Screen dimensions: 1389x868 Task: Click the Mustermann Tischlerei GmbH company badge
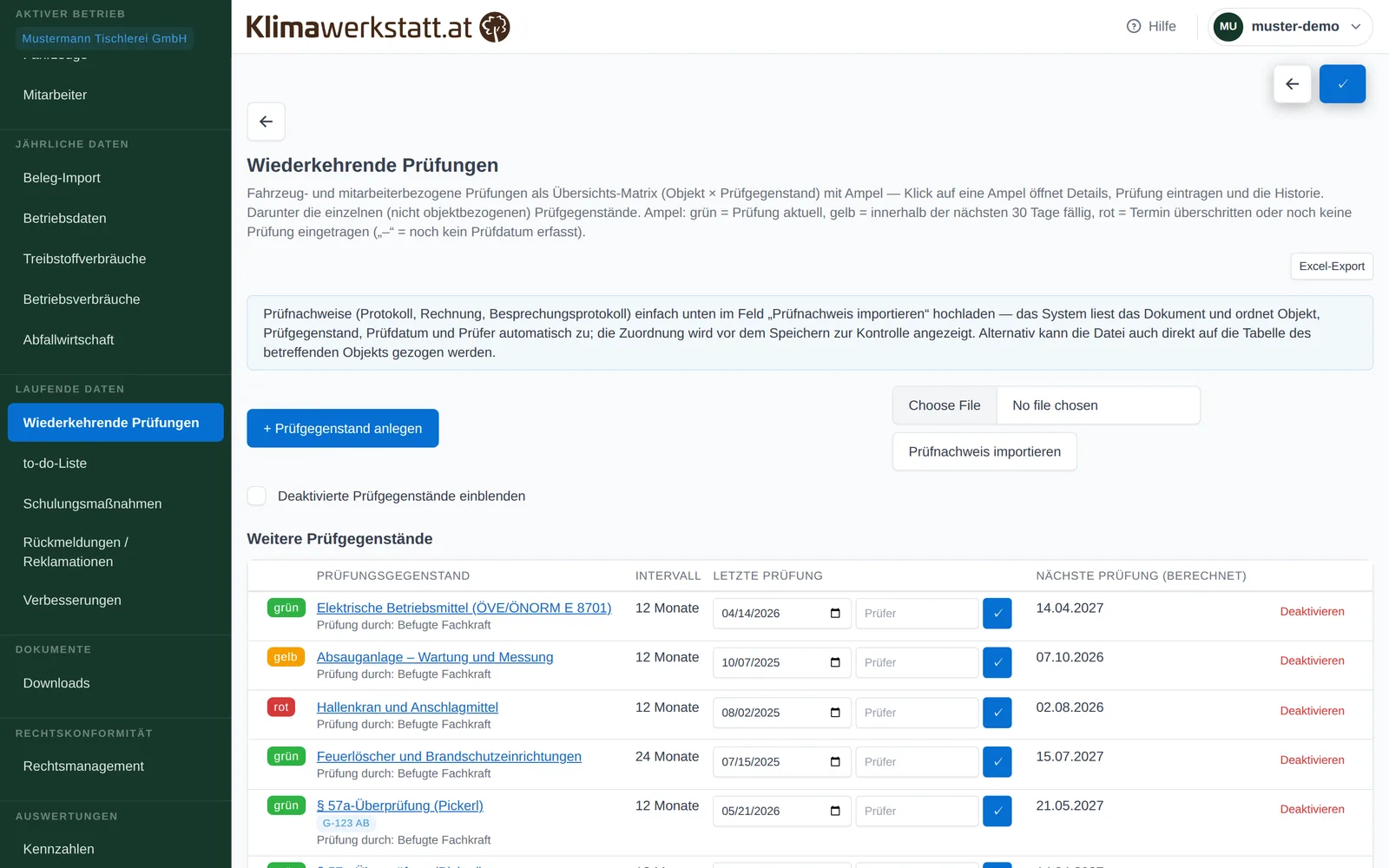coord(104,38)
